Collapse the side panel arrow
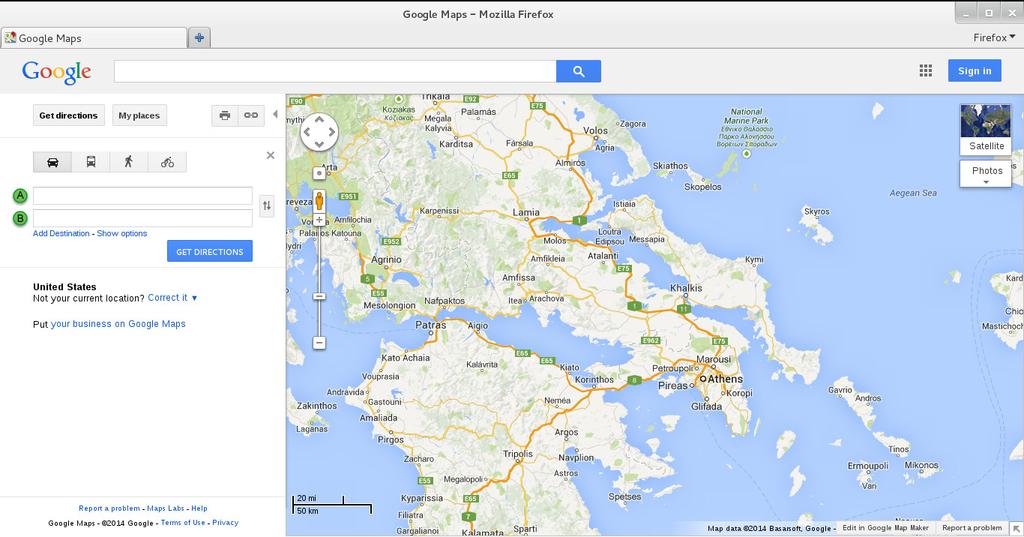 click(275, 114)
